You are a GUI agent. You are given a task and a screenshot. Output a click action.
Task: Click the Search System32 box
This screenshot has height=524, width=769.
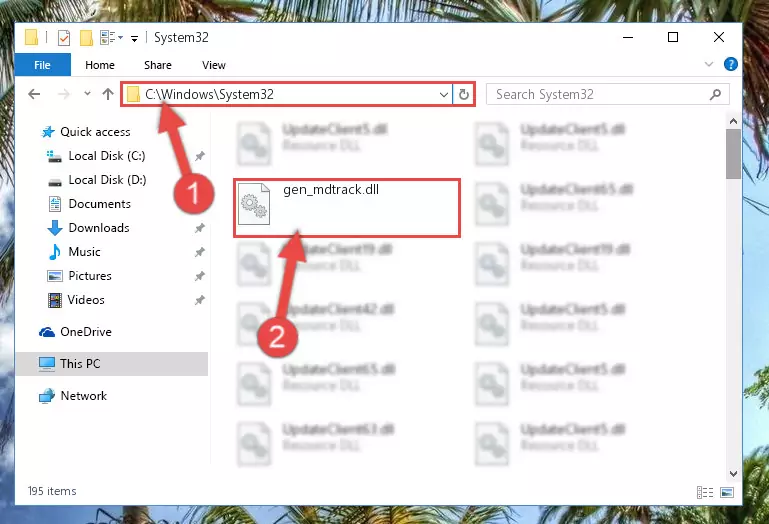tap(607, 94)
